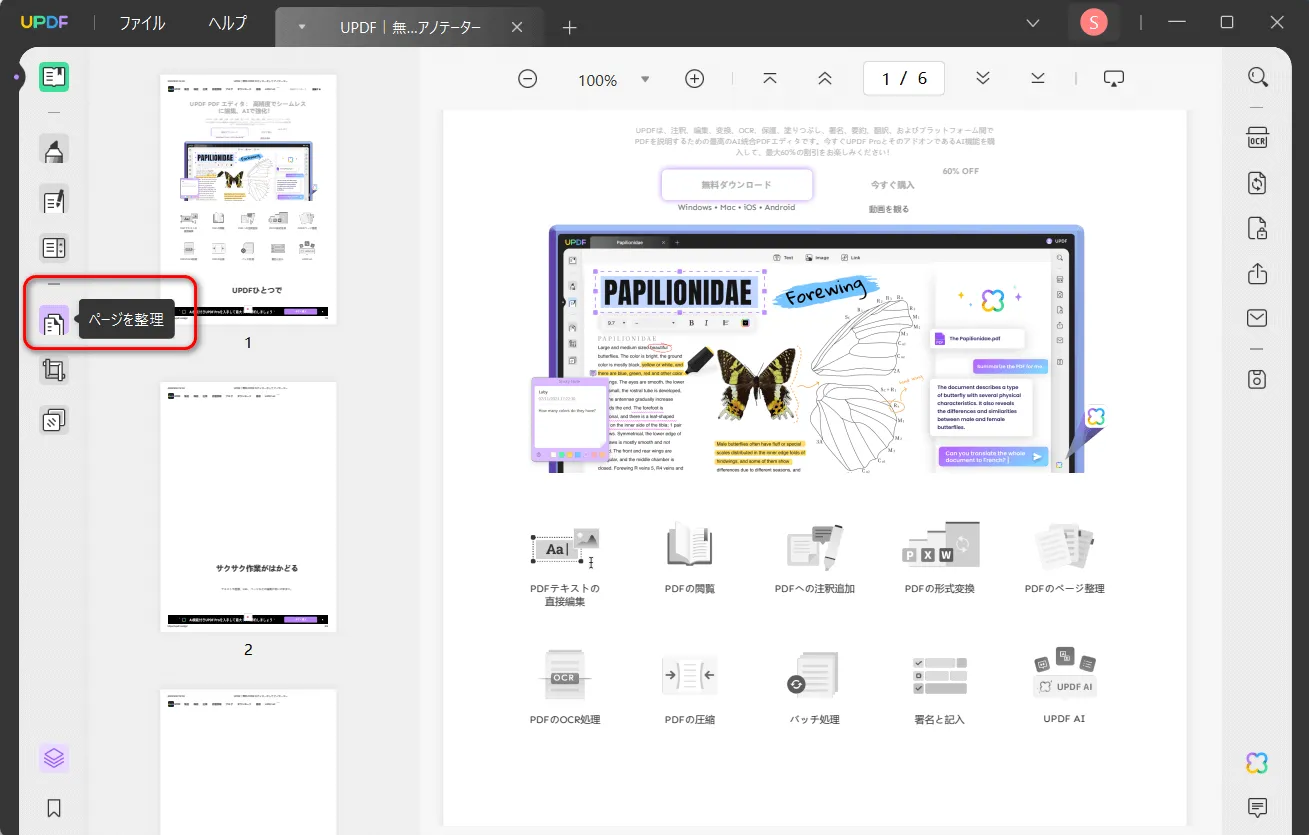Open the Edit PDF tool icon

pos(54,200)
